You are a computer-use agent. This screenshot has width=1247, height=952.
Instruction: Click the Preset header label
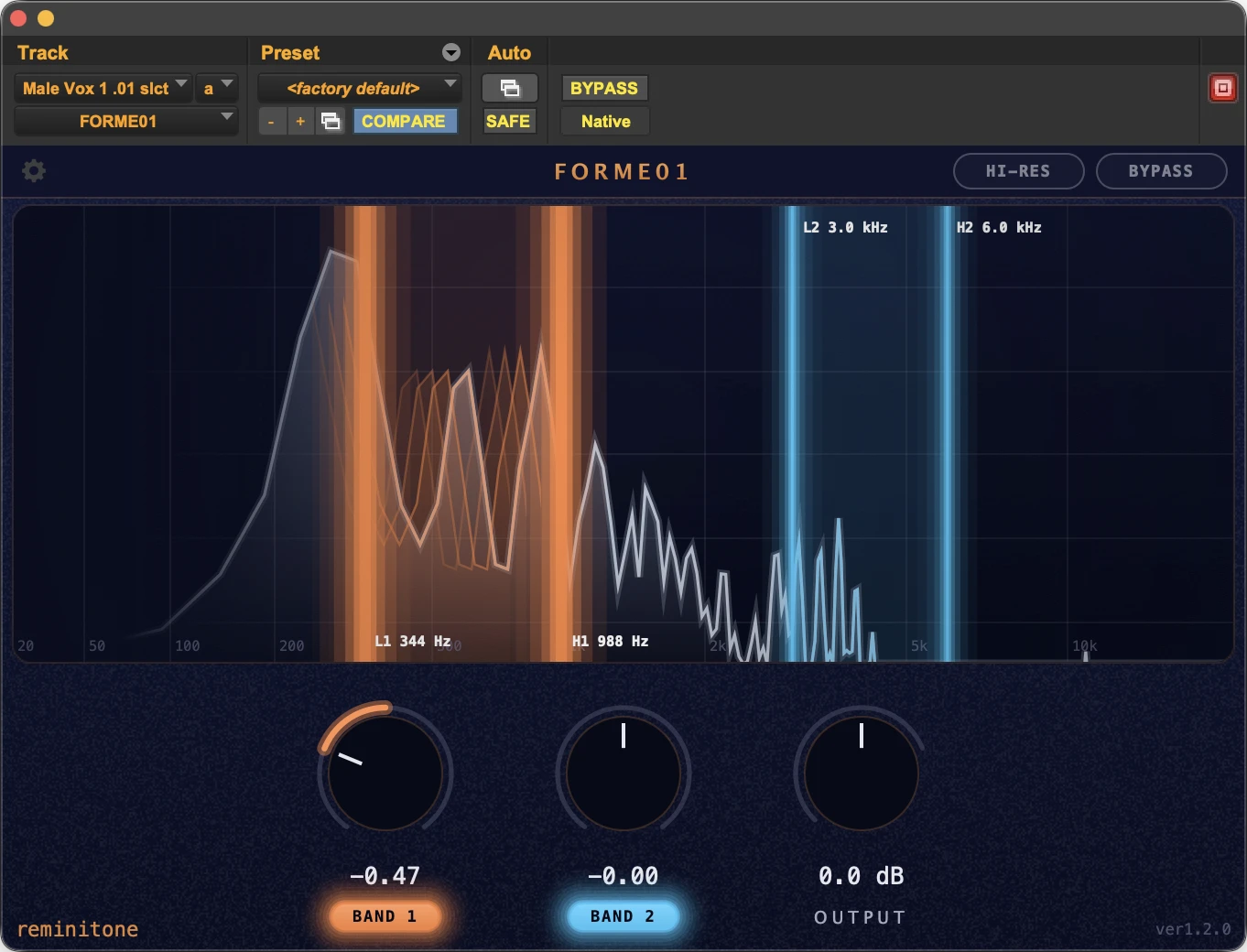[290, 52]
